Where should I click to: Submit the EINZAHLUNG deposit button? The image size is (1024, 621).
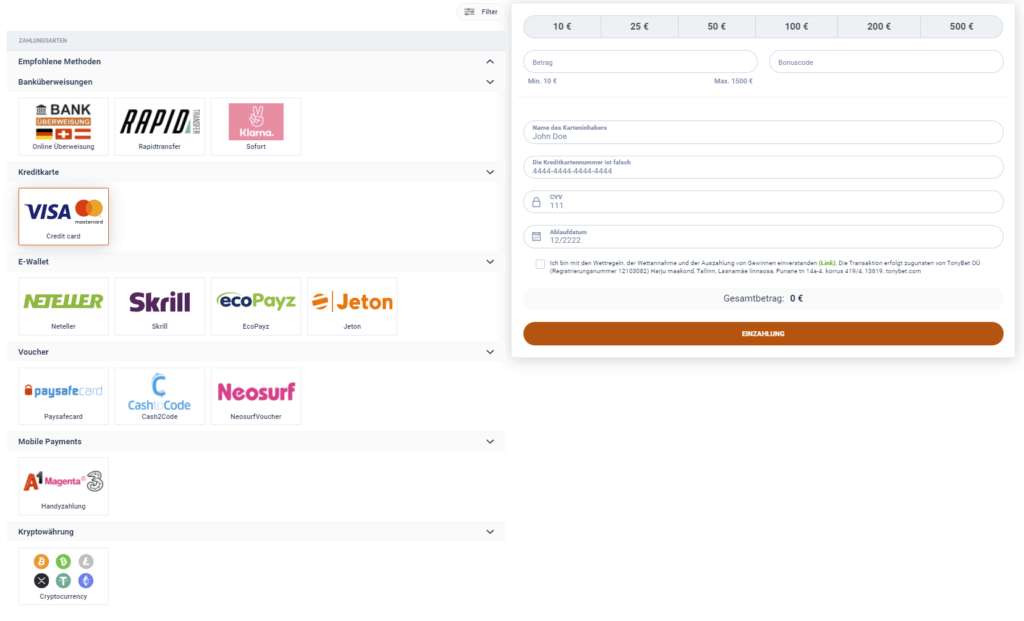[x=763, y=334]
